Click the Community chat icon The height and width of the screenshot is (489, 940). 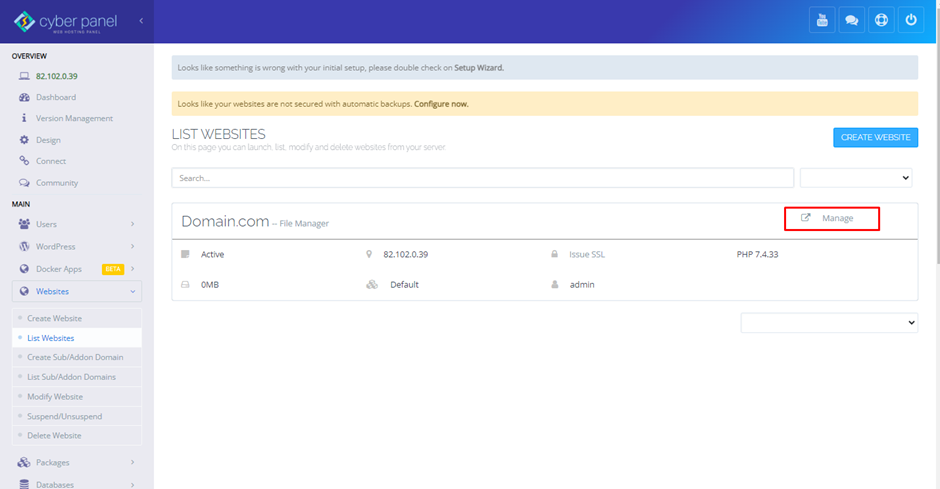point(24,183)
